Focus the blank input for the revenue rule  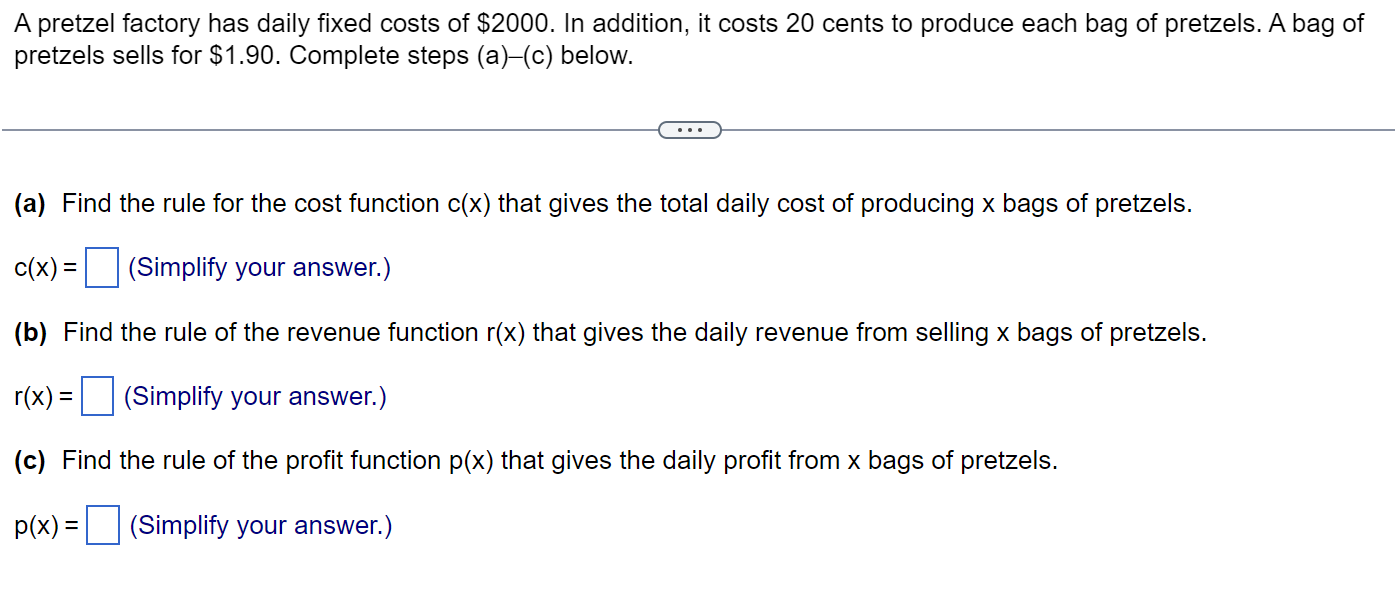coord(97,396)
